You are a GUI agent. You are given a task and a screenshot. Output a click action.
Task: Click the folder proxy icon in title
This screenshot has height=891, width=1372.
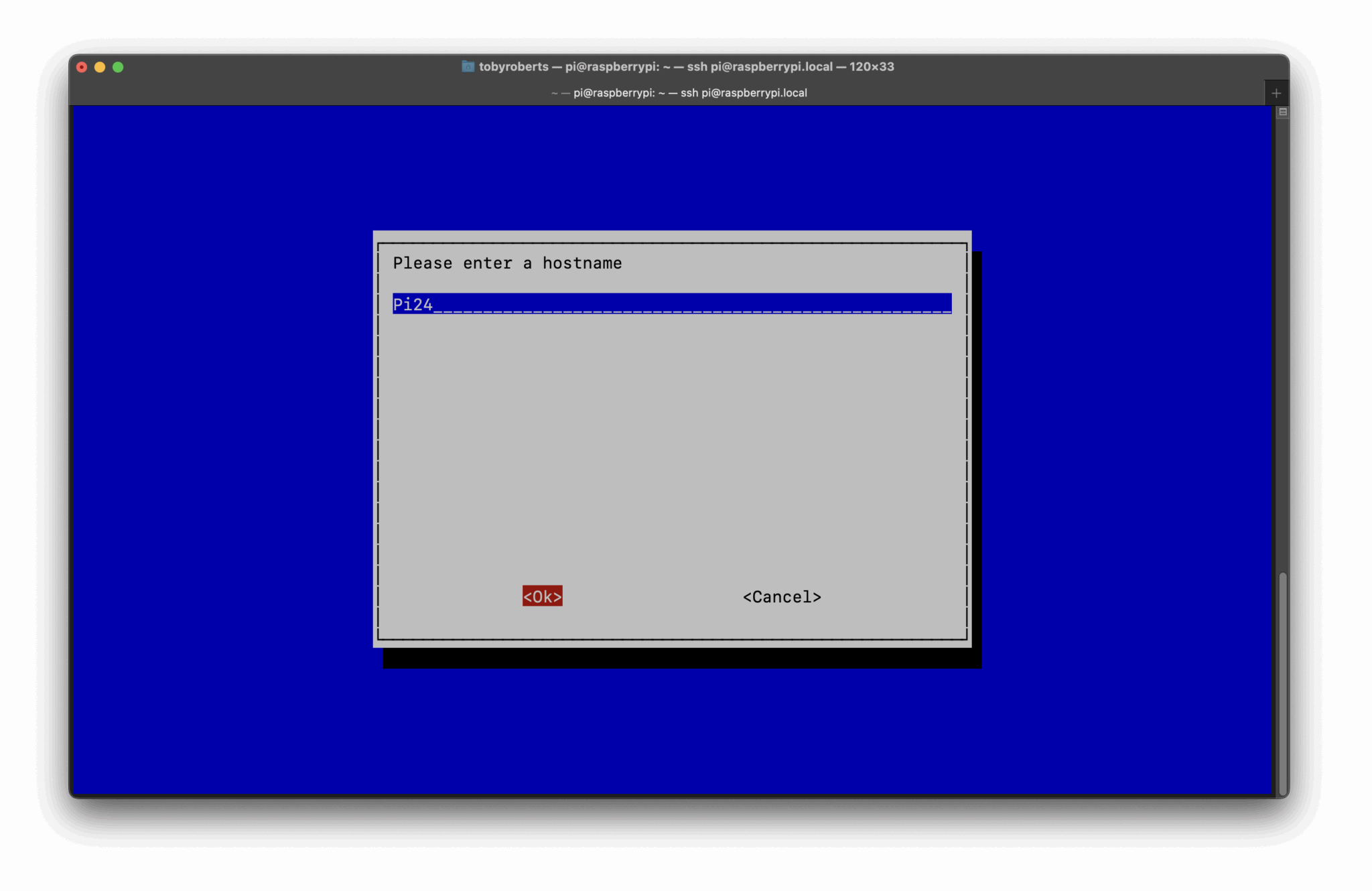coord(468,66)
